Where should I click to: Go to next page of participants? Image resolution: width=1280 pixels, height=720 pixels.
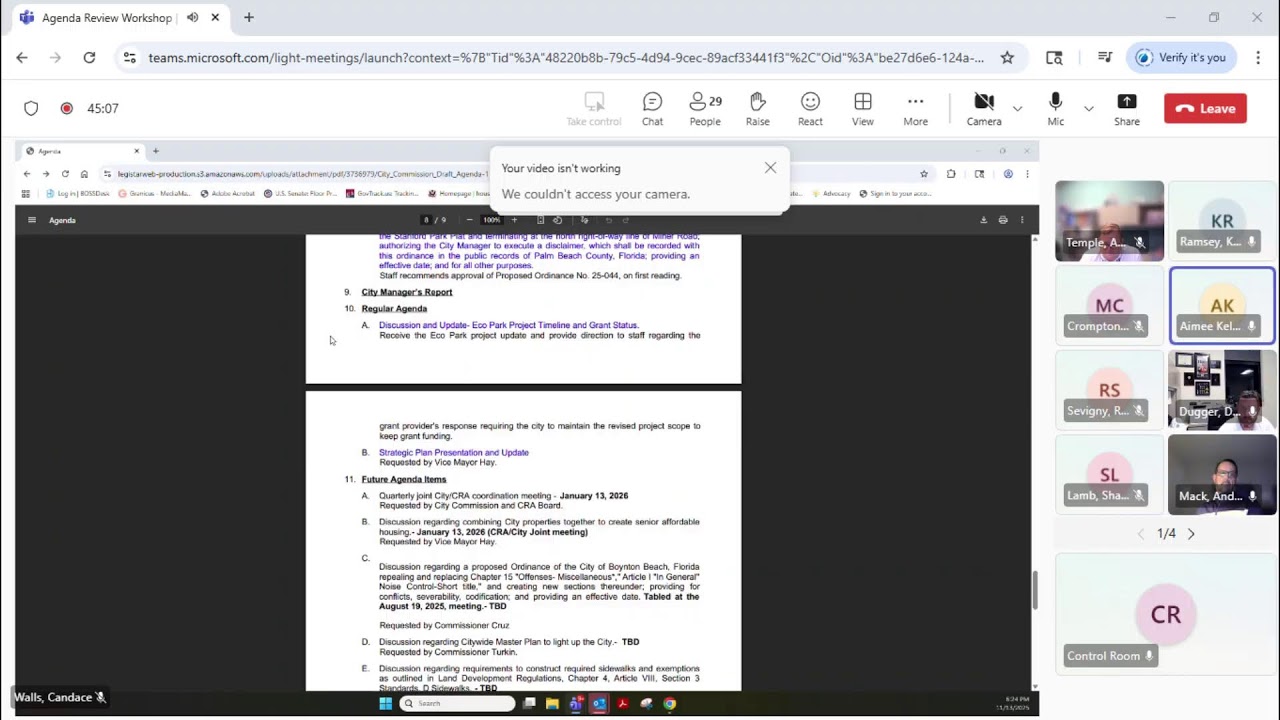(1191, 534)
